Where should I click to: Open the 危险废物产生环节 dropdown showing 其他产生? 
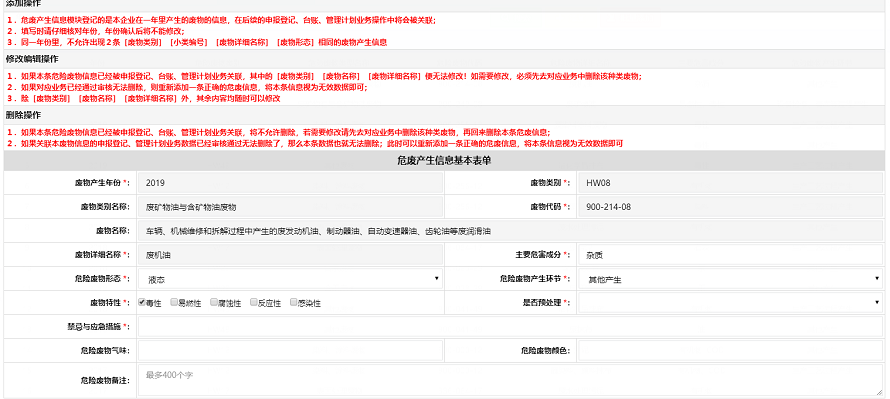(731, 279)
